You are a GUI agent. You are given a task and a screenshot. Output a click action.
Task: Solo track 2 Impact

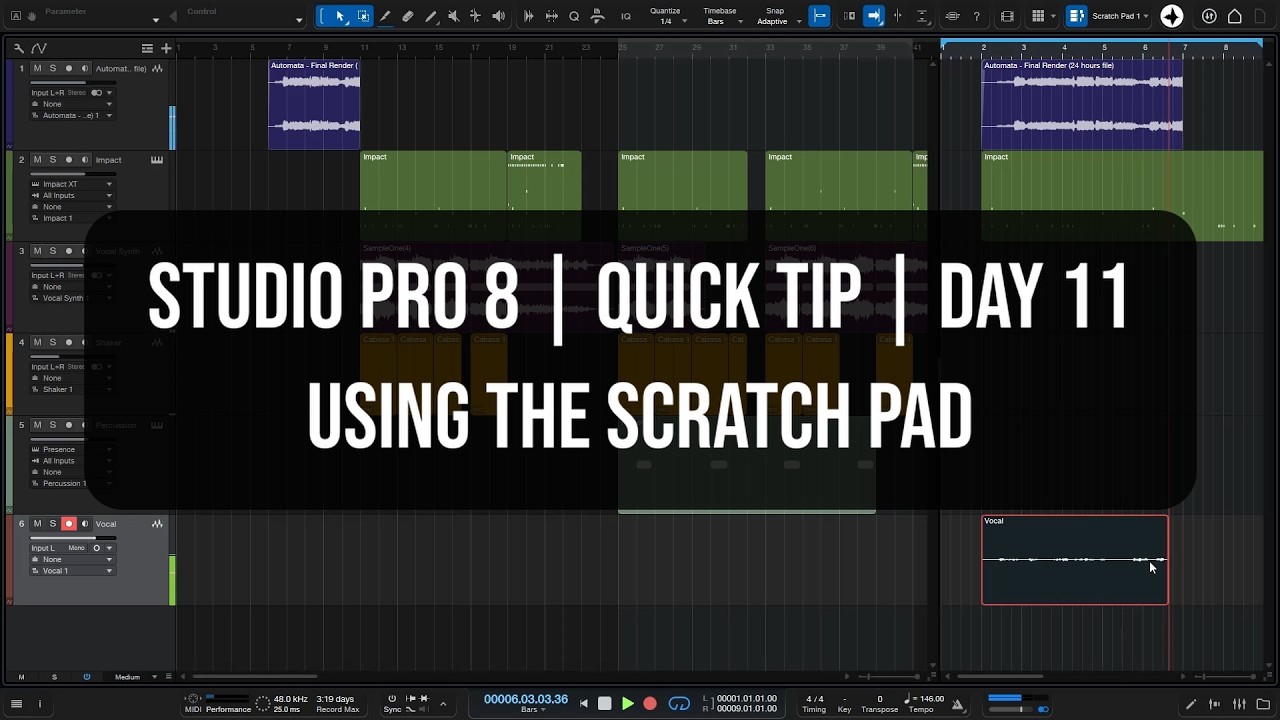point(53,160)
